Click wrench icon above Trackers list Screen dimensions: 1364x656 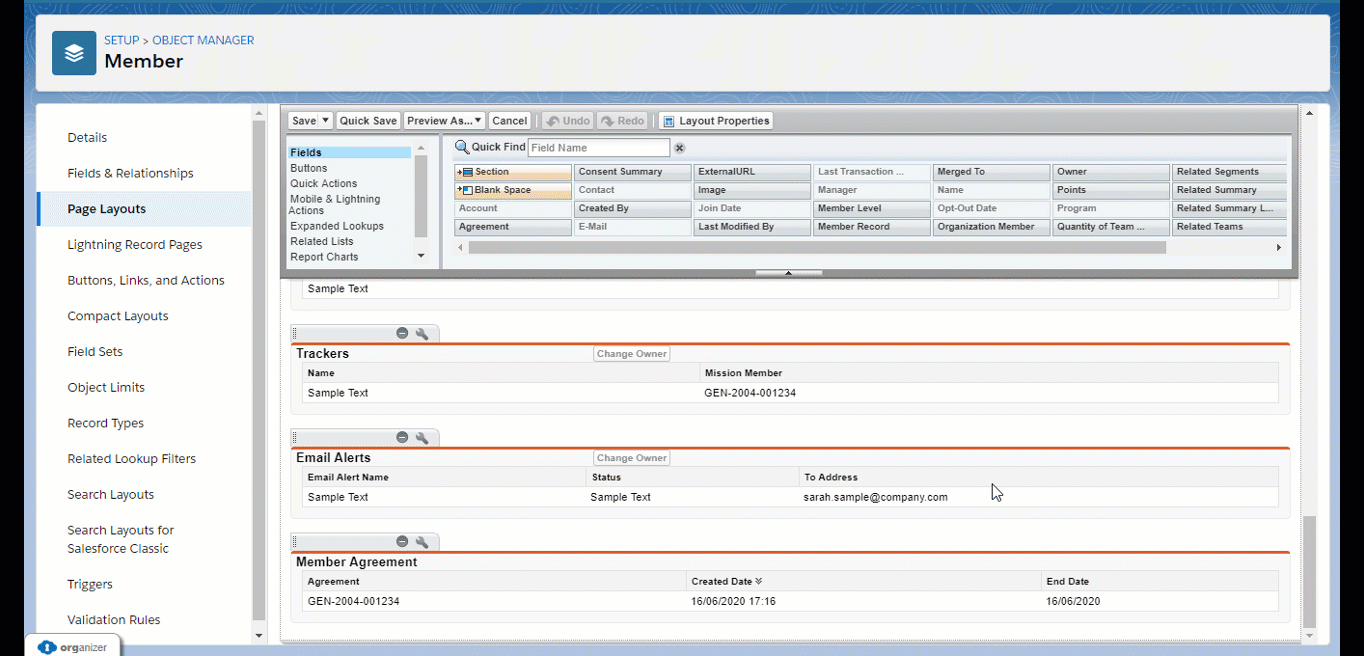coord(422,333)
